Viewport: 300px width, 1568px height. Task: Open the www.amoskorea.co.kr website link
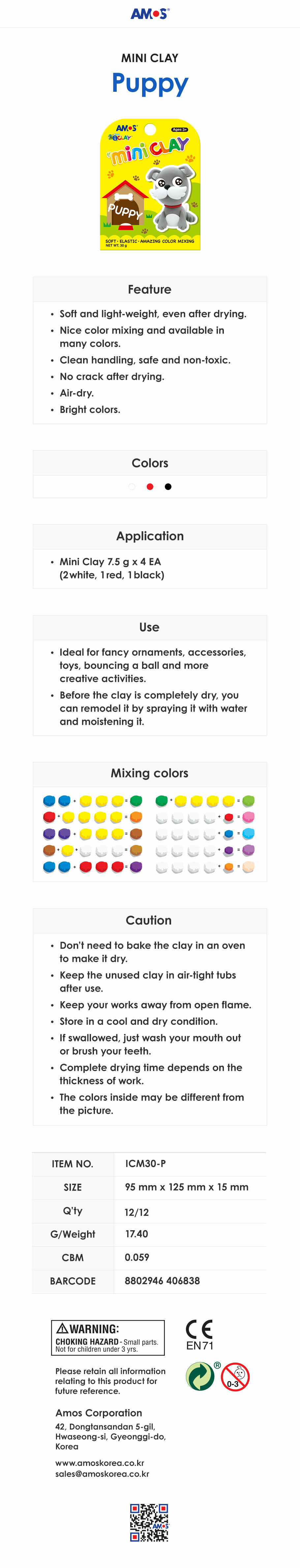[100, 1463]
